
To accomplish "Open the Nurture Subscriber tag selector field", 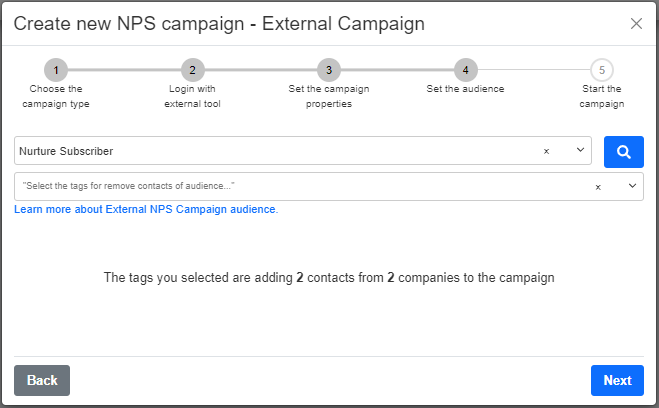I will click(x=303, y=150).
